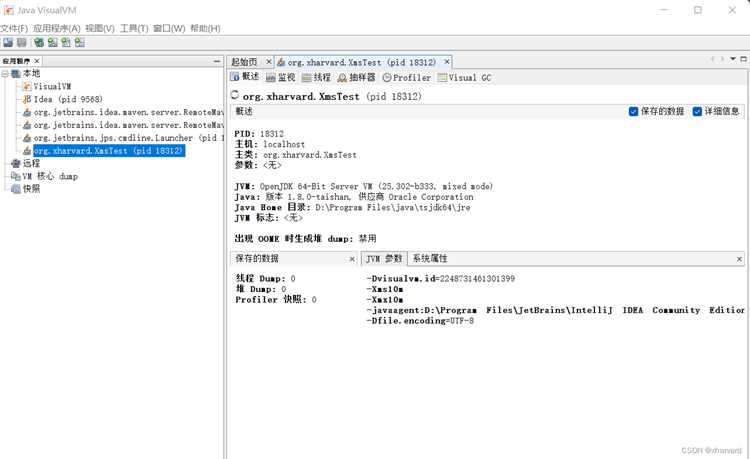The height and width of the screenshot is (459, 750).
Task: Click the computer icon beside 本地
Action: pos(16,74)
